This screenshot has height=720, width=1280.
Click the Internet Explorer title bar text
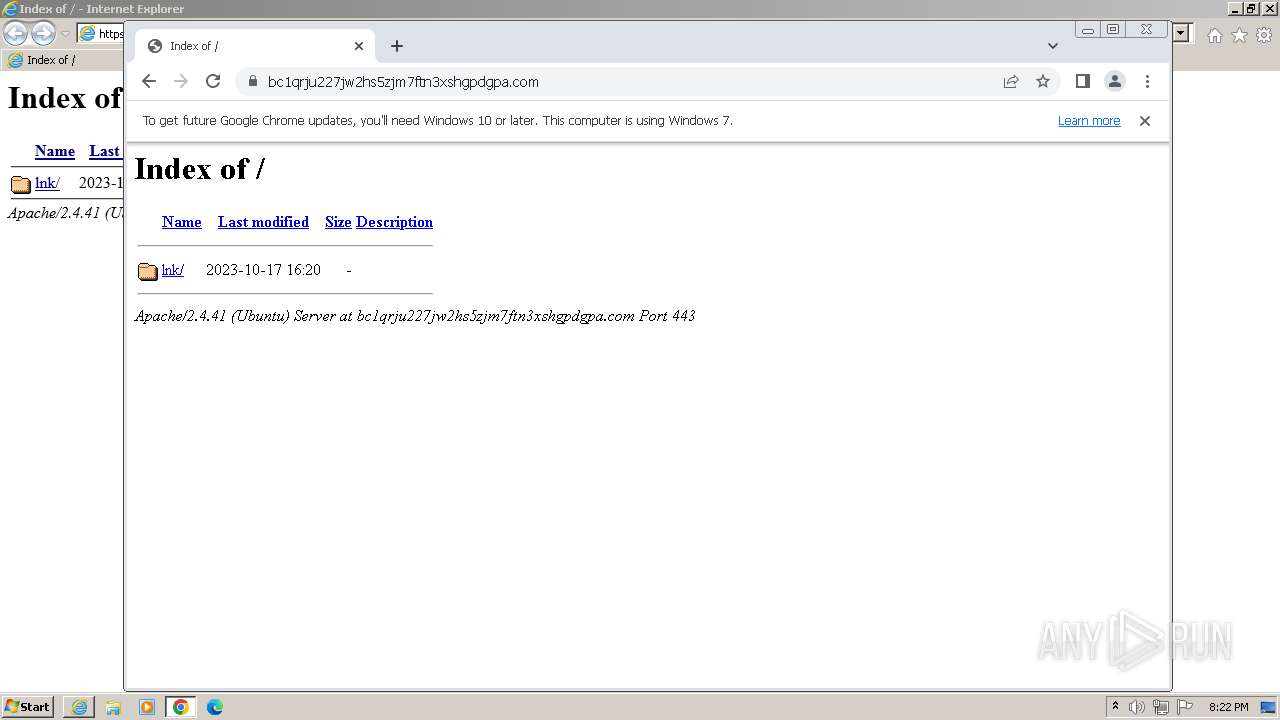(x=101, y=9)
